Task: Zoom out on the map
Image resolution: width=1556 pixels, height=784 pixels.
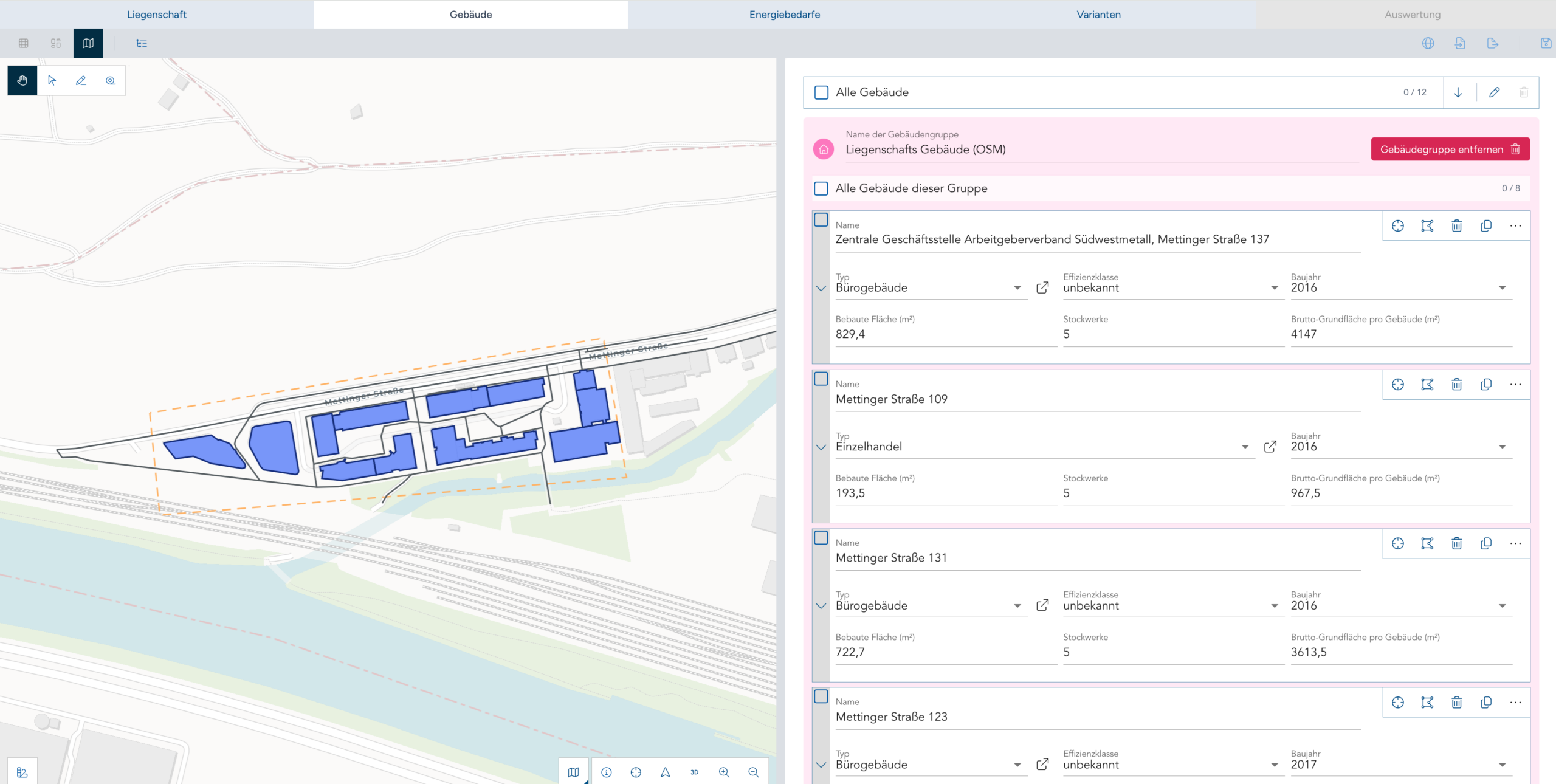Action: [x=754, y=772]
